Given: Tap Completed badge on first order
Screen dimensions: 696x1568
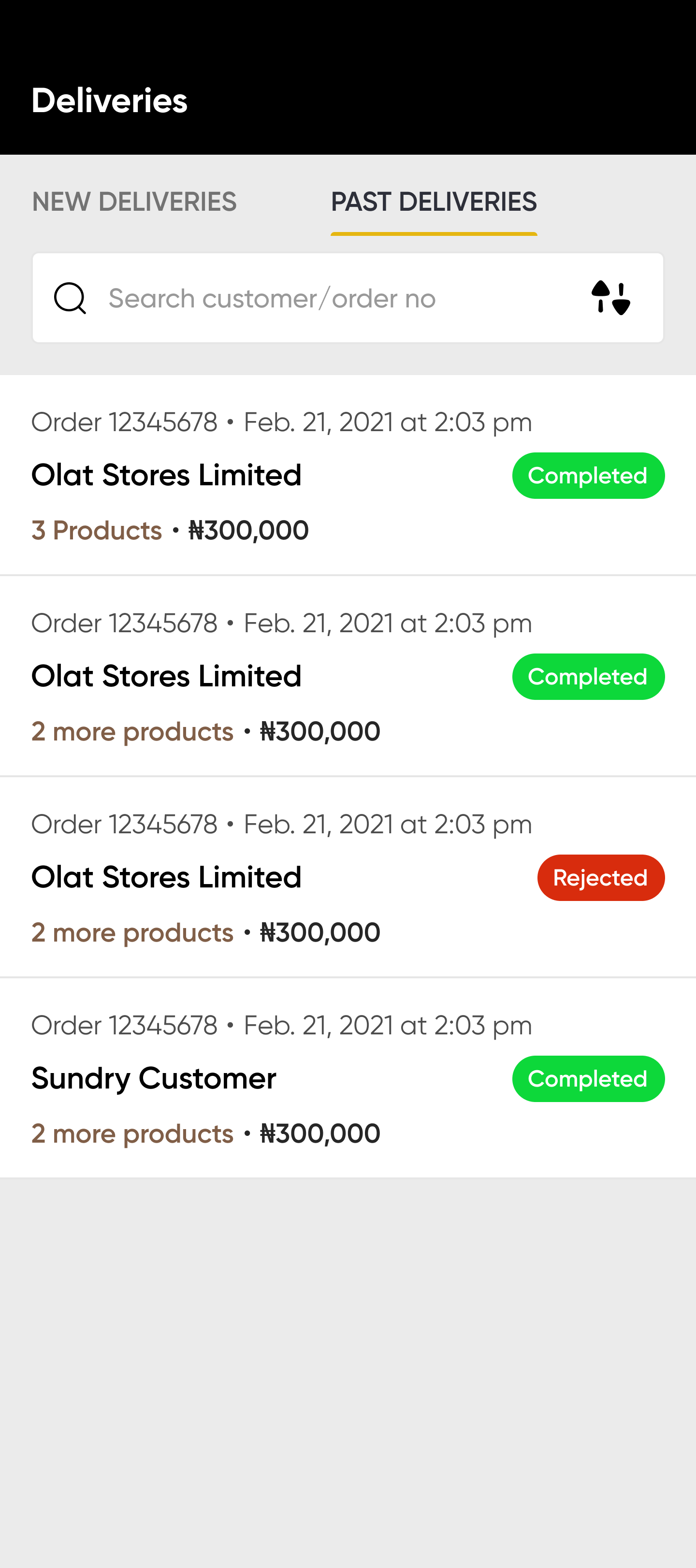Looking at the screenshot, I should point(588,476).
